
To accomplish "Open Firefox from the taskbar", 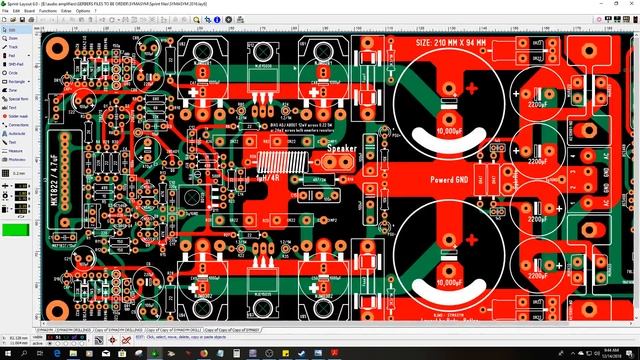I will pos(204,353).
